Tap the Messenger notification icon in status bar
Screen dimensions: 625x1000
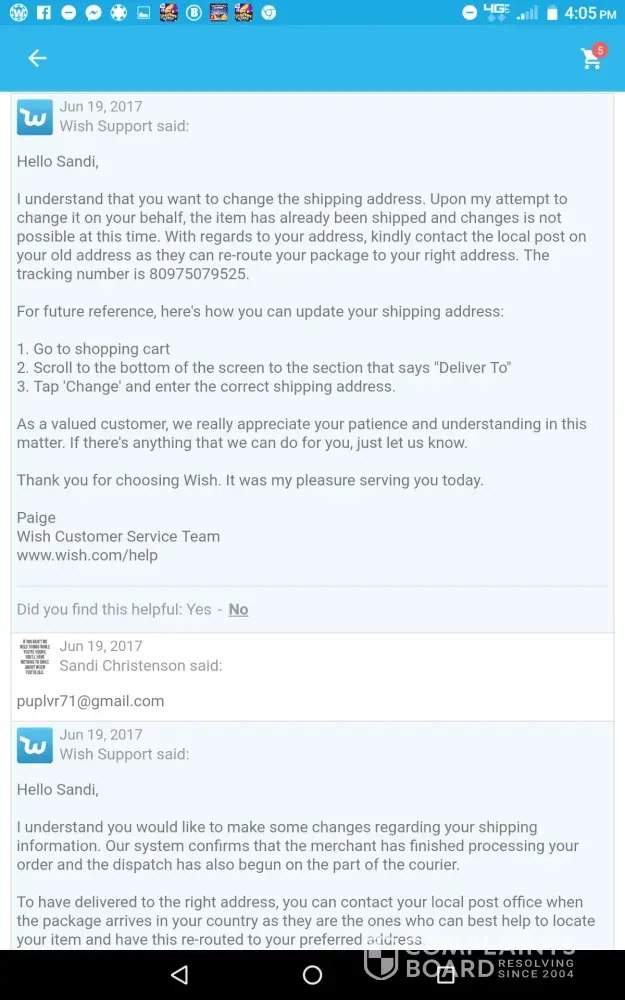(x=93, y=13)
